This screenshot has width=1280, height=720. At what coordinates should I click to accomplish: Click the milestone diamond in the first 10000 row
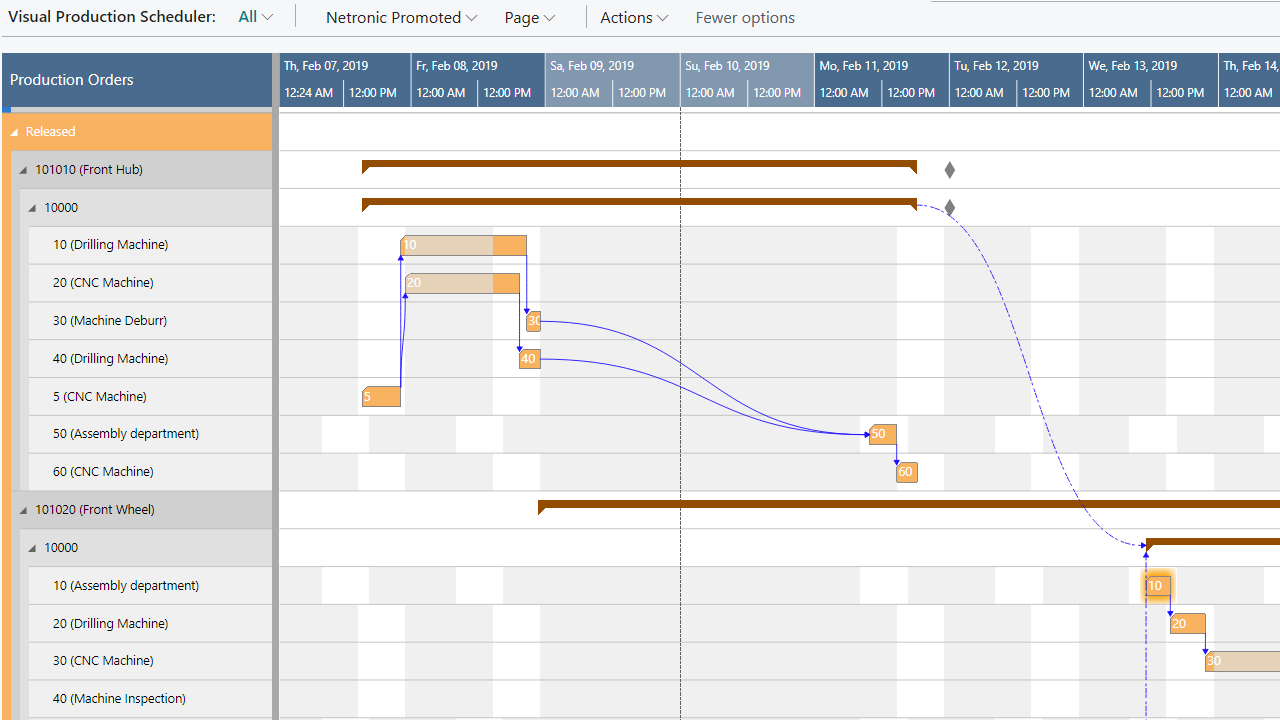(950, 208)
